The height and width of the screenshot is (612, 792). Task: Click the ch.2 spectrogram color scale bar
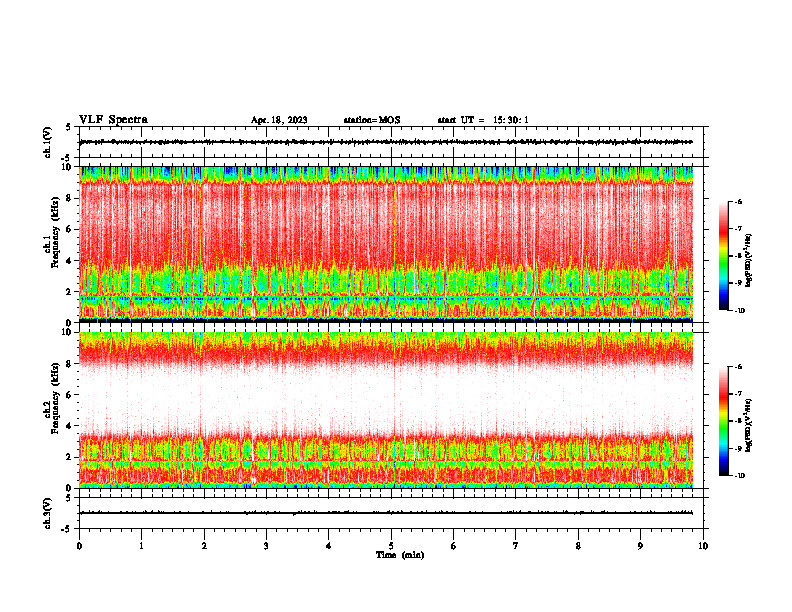tap(723, 421)
